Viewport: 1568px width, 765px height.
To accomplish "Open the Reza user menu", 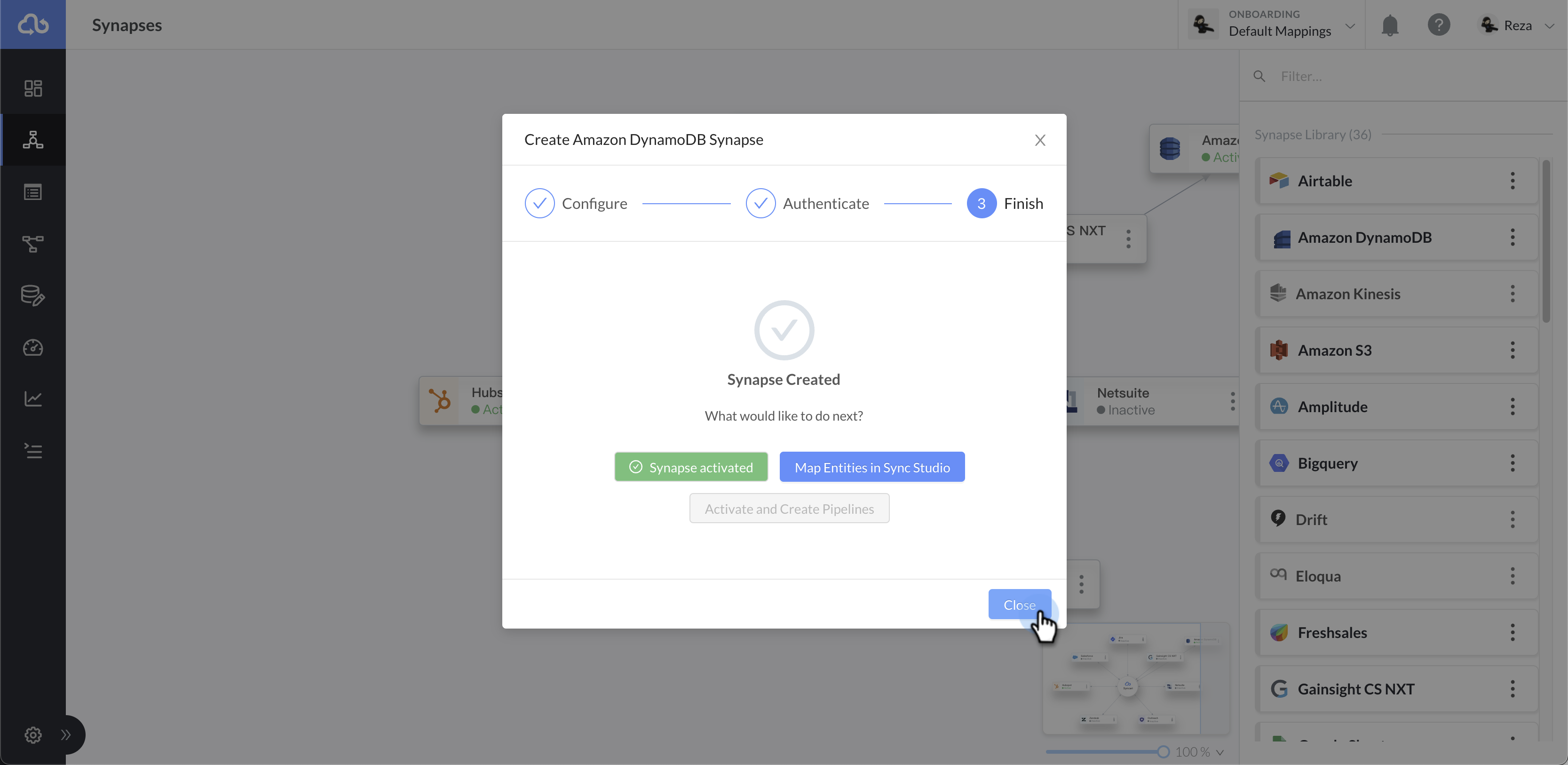I will [1517, 25].
